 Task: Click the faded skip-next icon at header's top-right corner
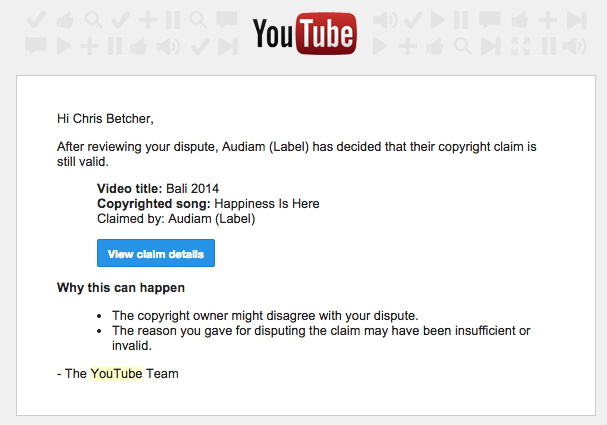click(577, 20)
